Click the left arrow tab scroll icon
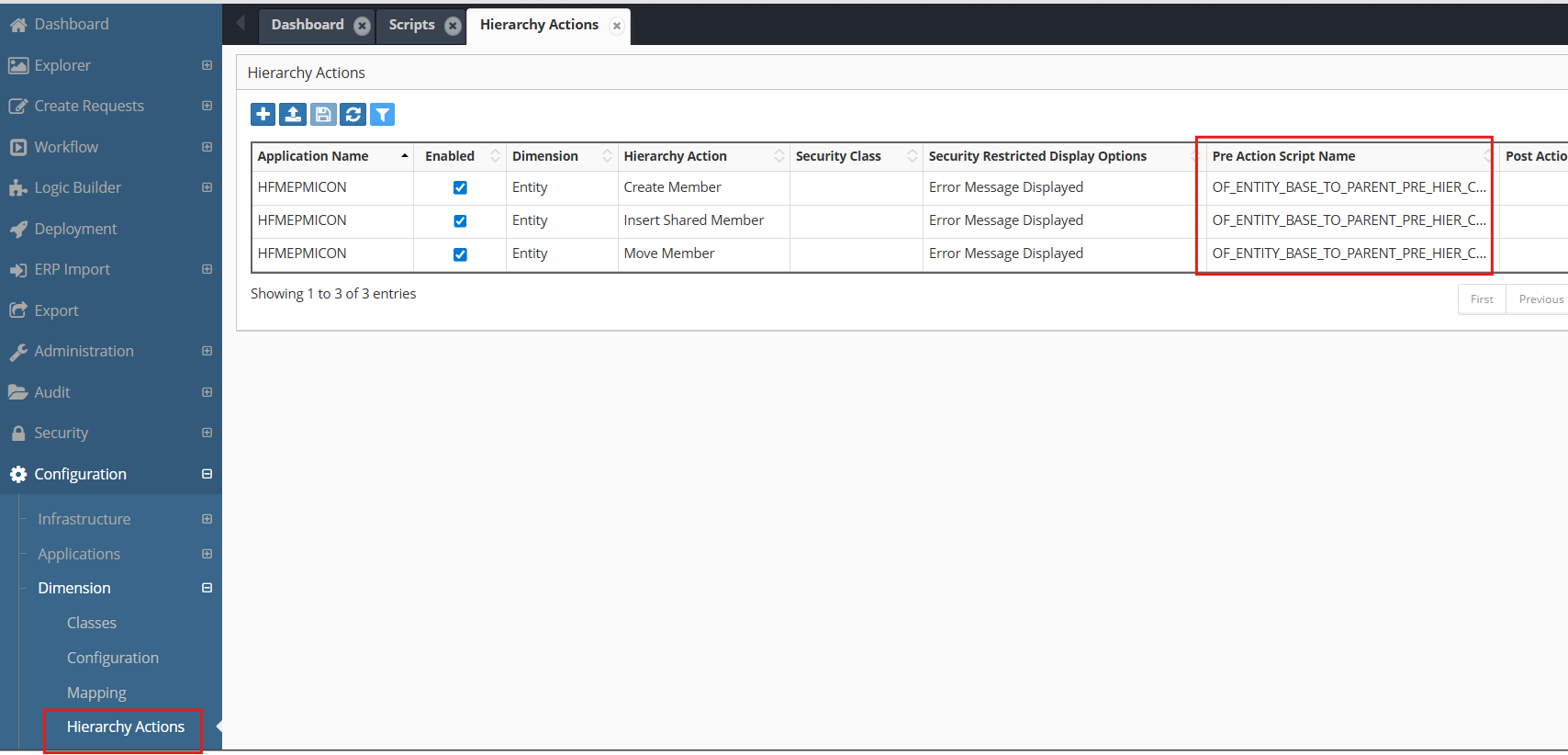Screen dimensions: 1568x755 (241, 23)
